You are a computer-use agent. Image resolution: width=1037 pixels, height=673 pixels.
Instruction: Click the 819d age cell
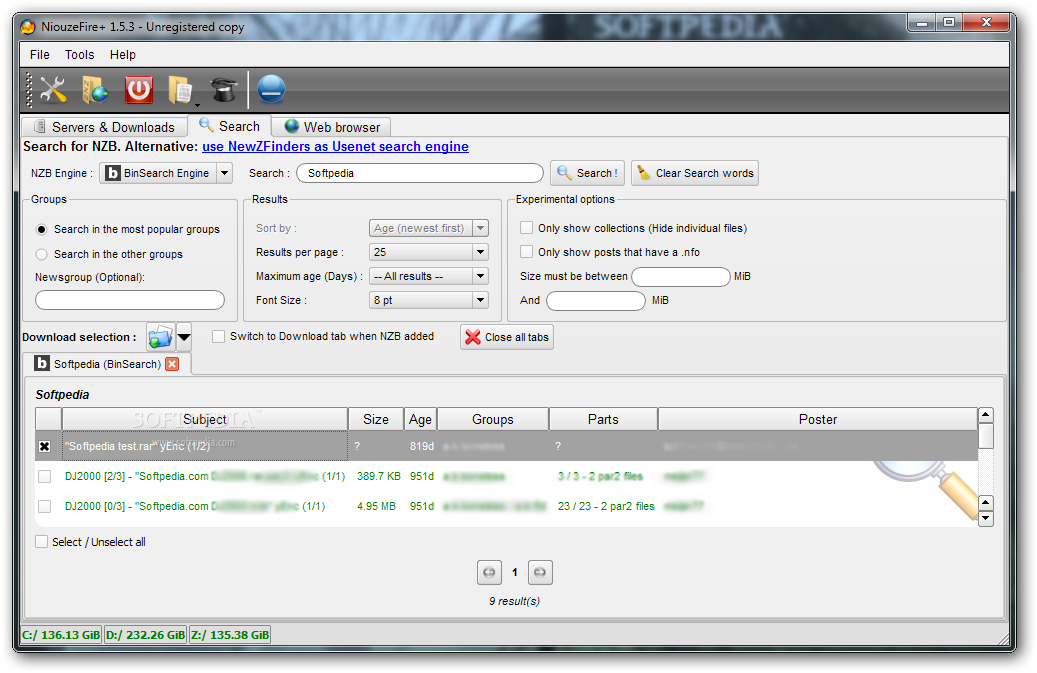click(x=421, y=446)
